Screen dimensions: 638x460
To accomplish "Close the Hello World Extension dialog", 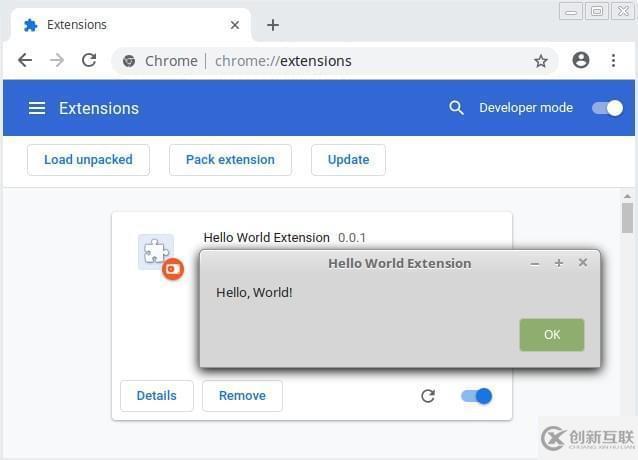I will pos(583,263).
